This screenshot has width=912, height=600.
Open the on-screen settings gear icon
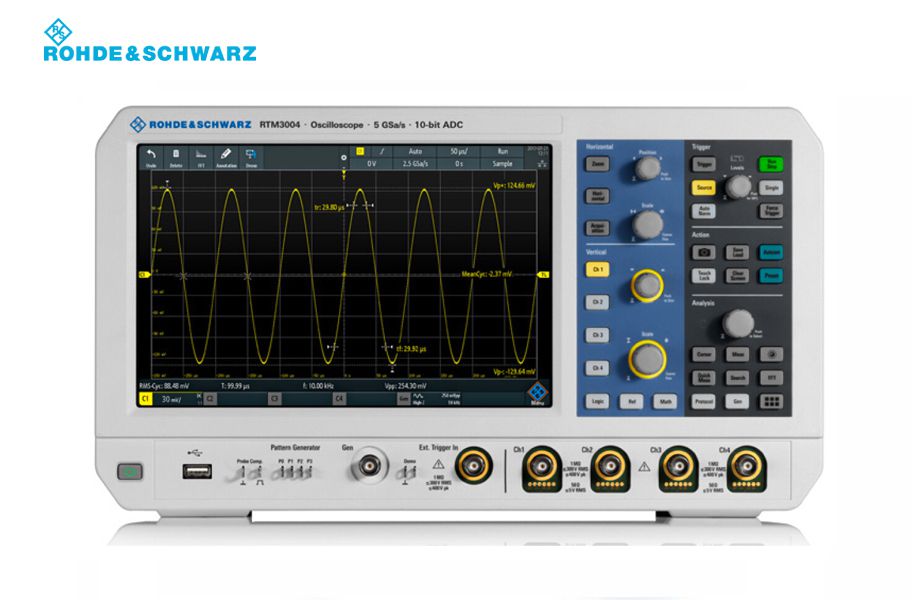[344, 158]
